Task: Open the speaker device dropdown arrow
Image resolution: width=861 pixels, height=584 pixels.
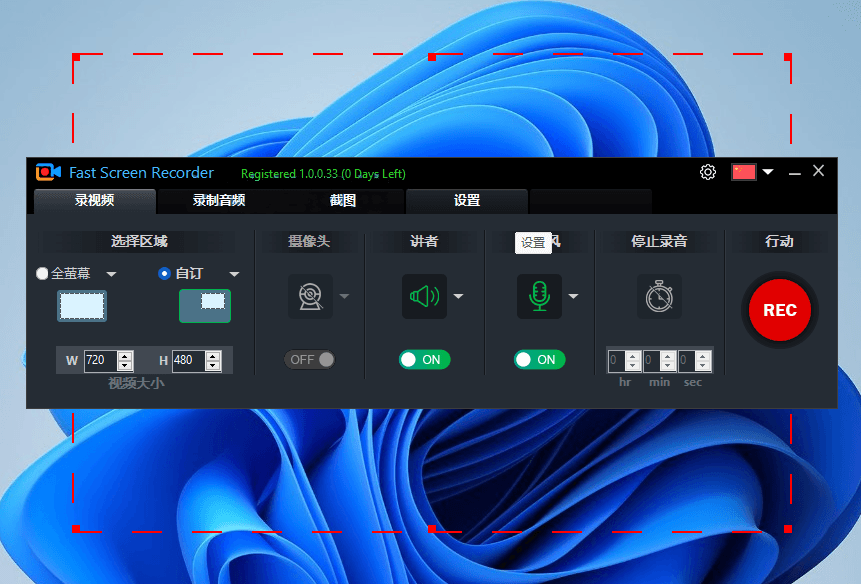Action: 459,296
